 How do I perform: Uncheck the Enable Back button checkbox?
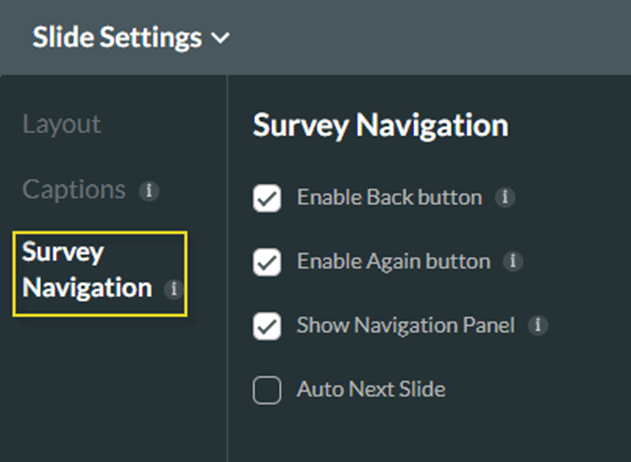(267, 198)
